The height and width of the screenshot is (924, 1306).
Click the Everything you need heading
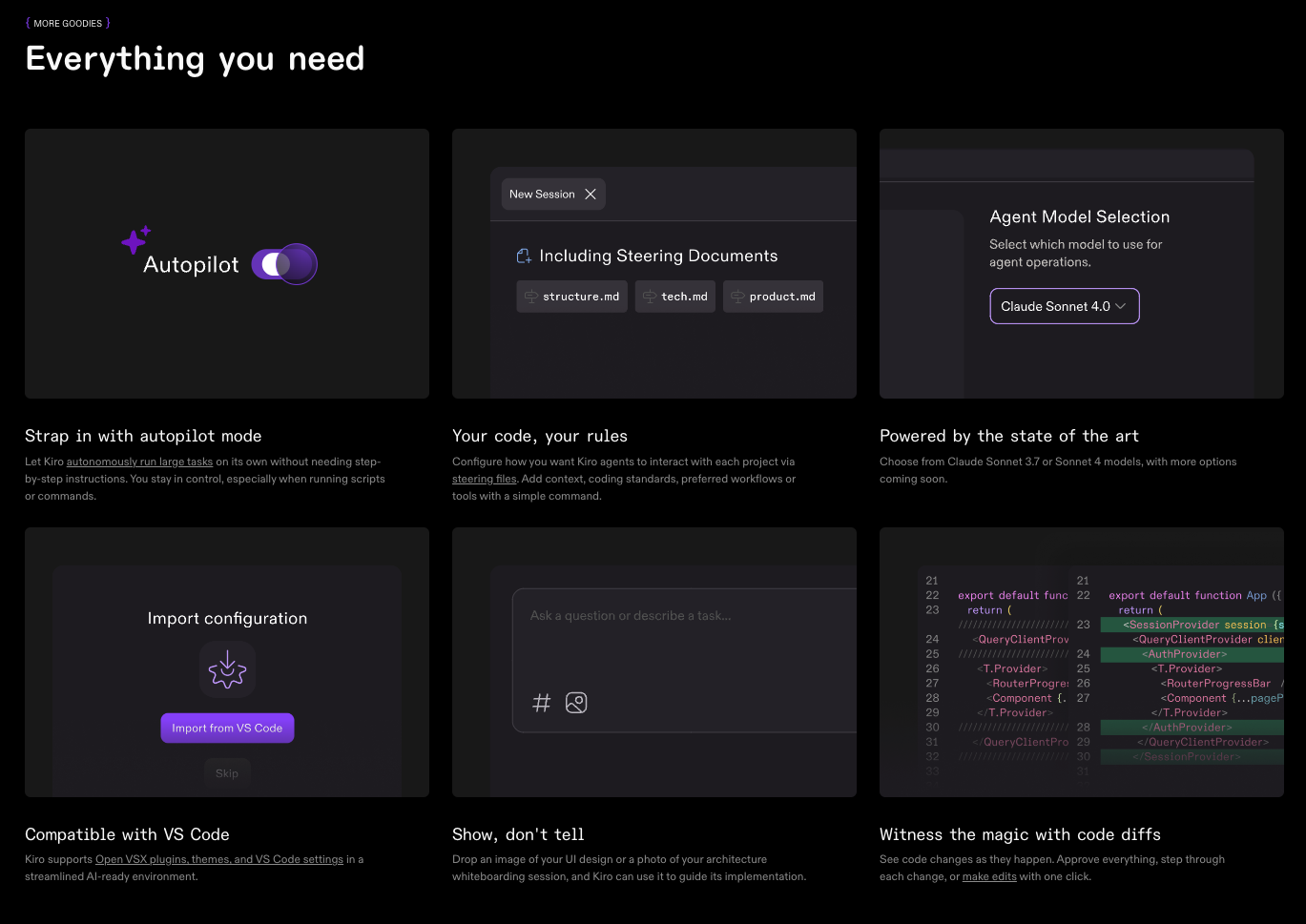pyautogui.click(x=195, y=59)
